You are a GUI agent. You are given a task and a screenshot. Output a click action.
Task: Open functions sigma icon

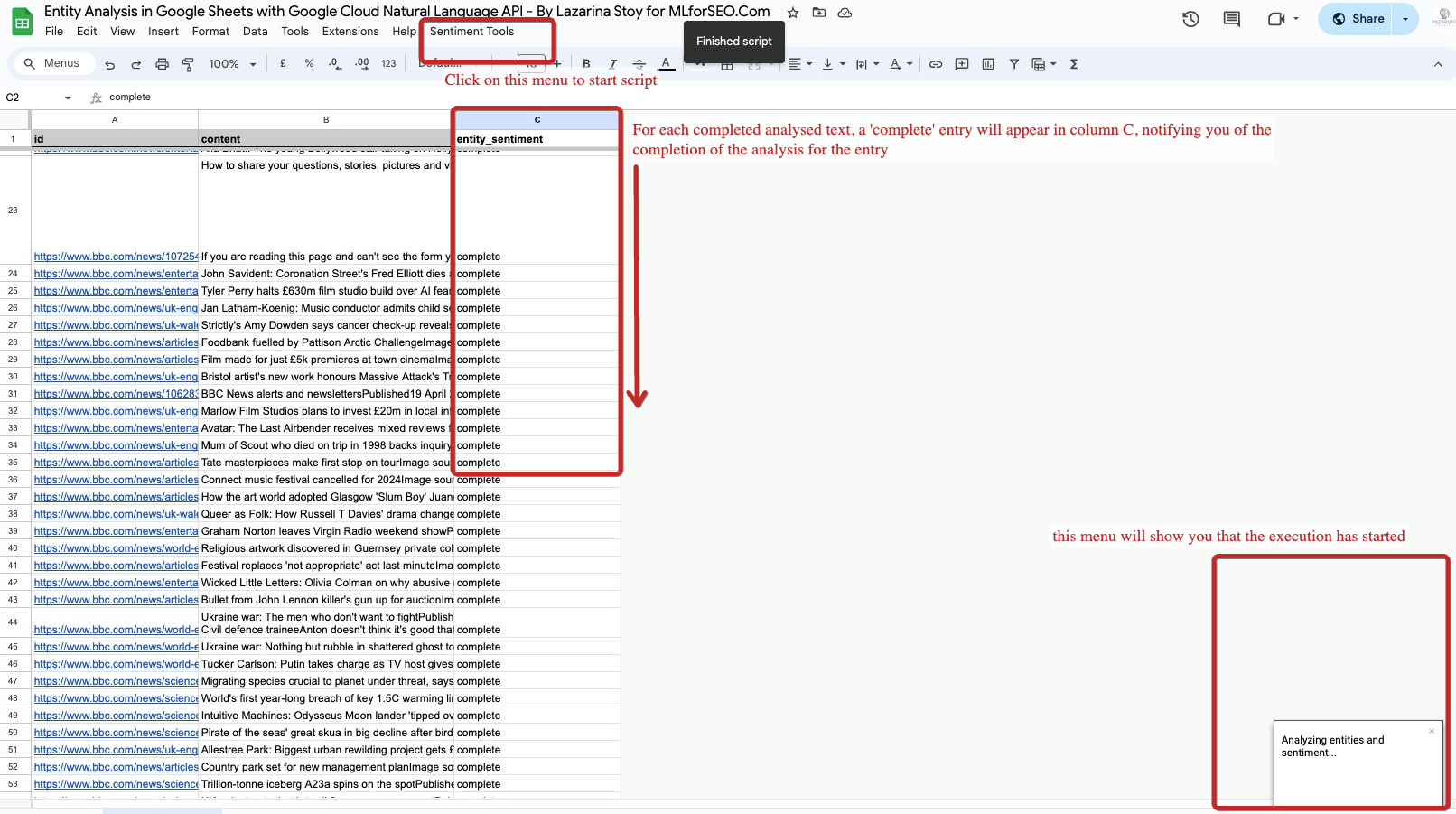click(1074, 64)
